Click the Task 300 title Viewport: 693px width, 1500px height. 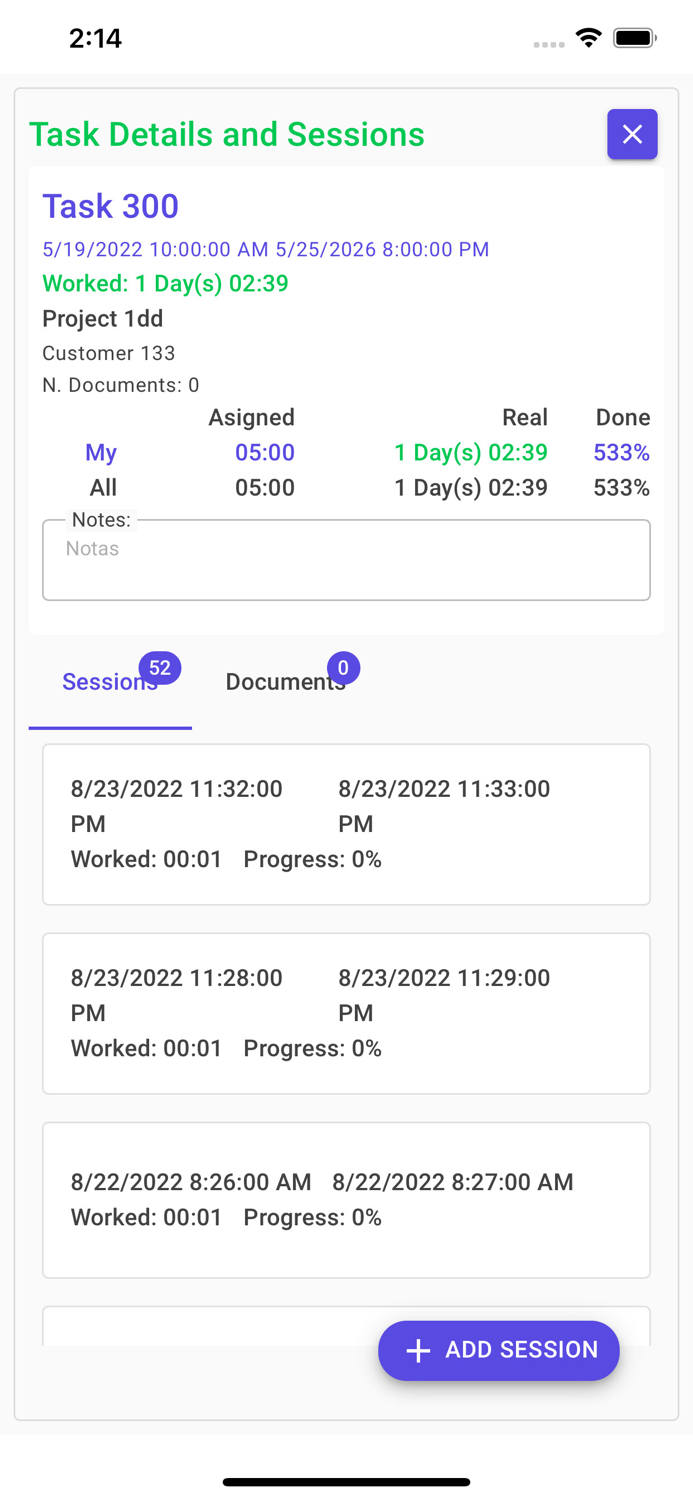(110, 207)
